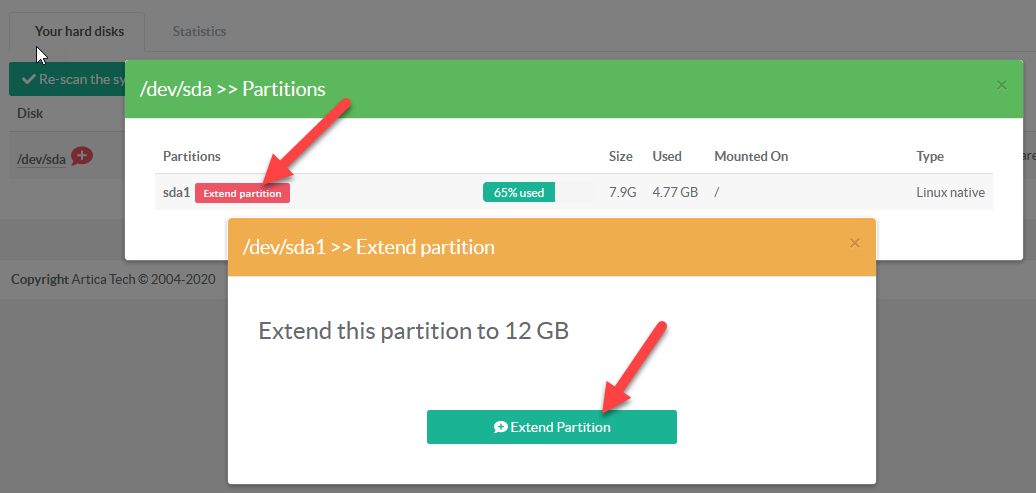Click the Linux native type cell
Image resolution: width=1036 pixels, height=493 pixels.
950,192
